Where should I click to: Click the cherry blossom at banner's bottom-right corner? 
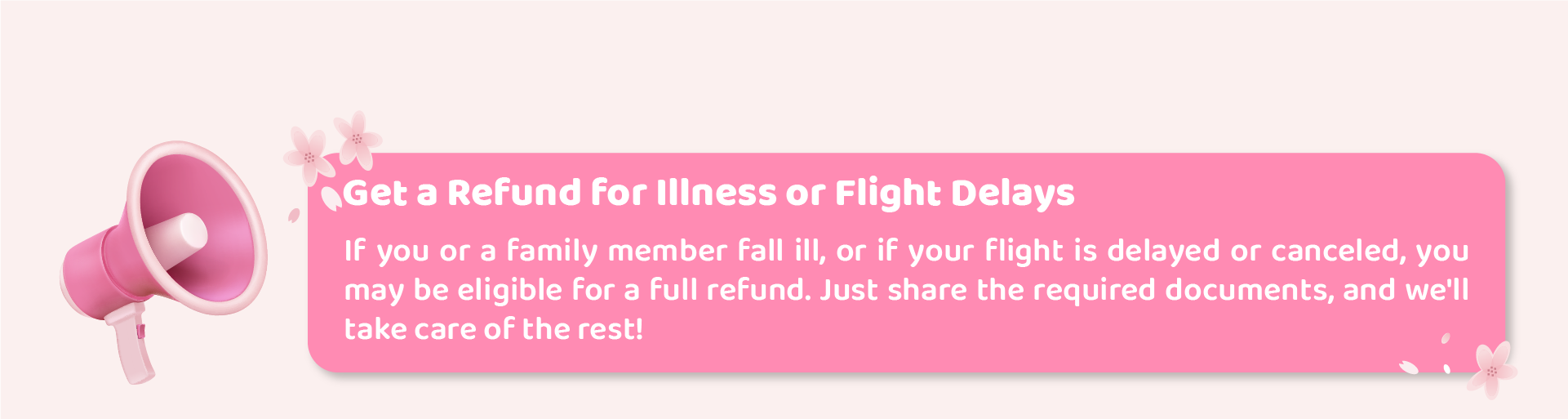(1491, 370)
